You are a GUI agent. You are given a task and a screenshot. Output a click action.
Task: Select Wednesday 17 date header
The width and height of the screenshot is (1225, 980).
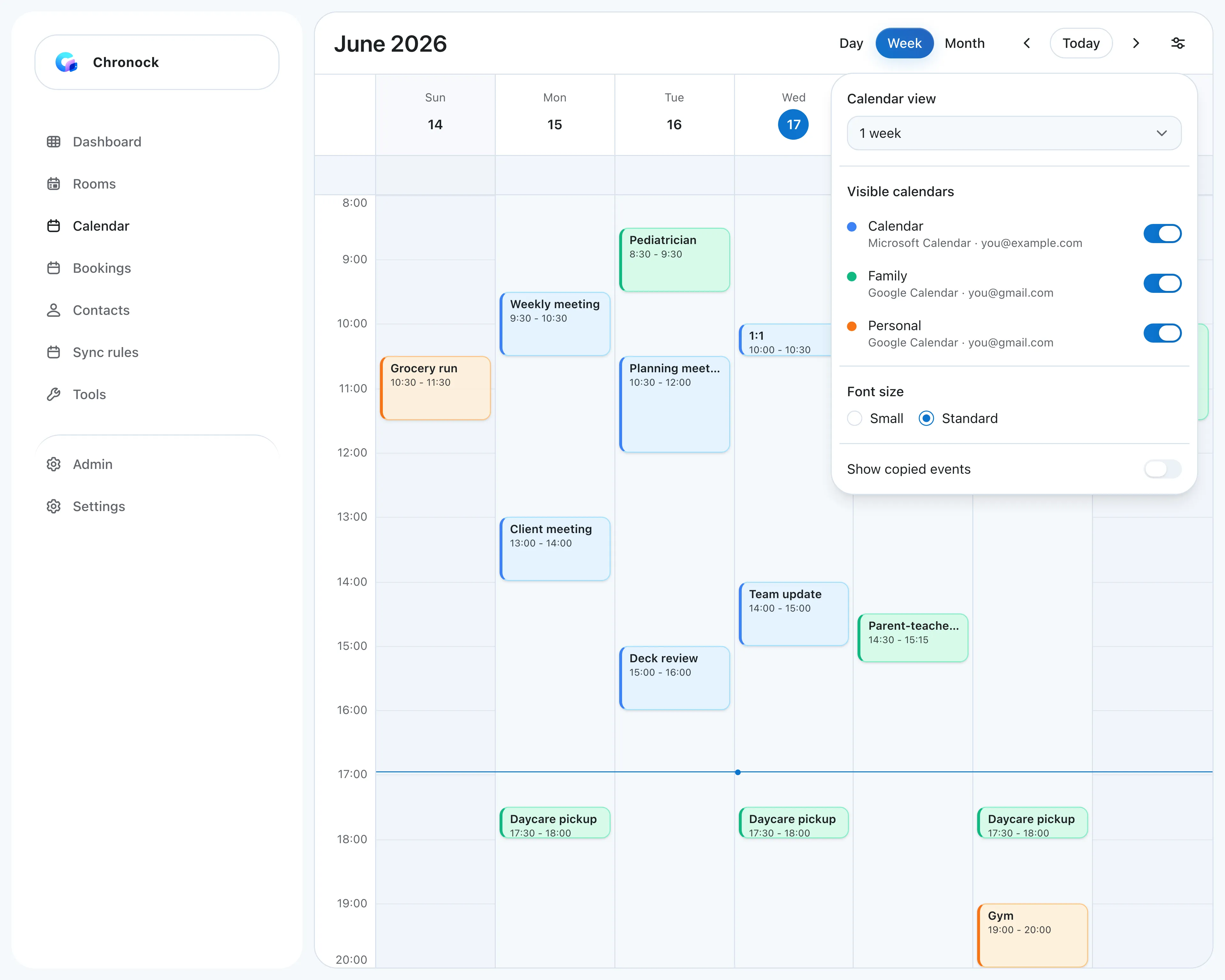click(x=793, y=124)
